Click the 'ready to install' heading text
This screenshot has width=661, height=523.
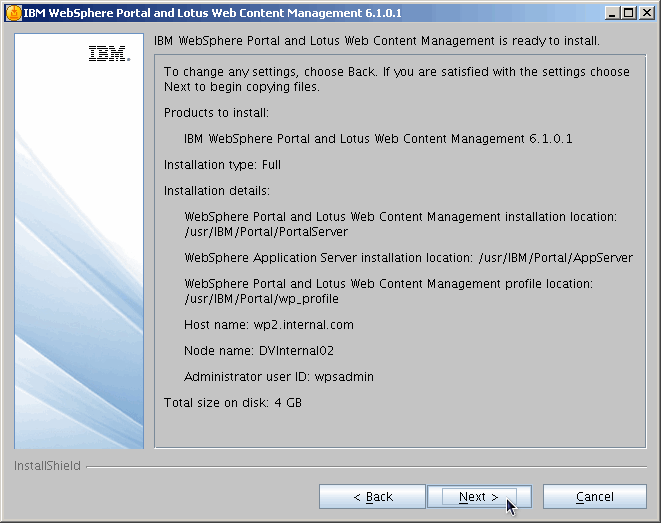pos(376,41)
